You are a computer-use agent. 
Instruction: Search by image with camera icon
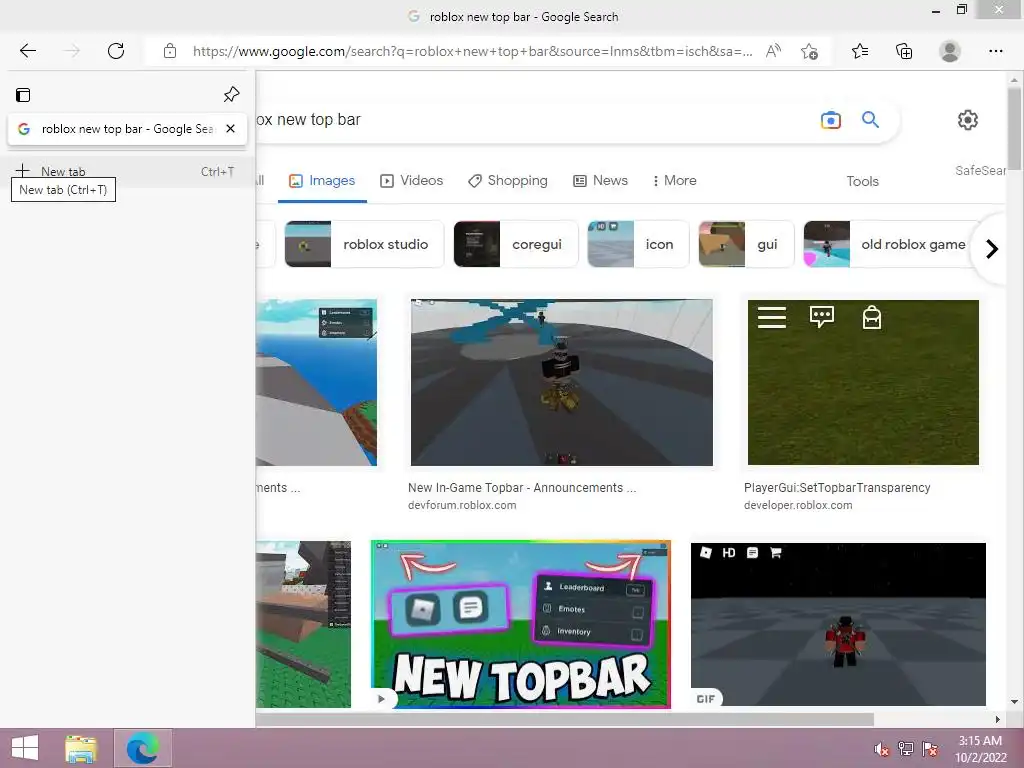(x=831, y=120)
